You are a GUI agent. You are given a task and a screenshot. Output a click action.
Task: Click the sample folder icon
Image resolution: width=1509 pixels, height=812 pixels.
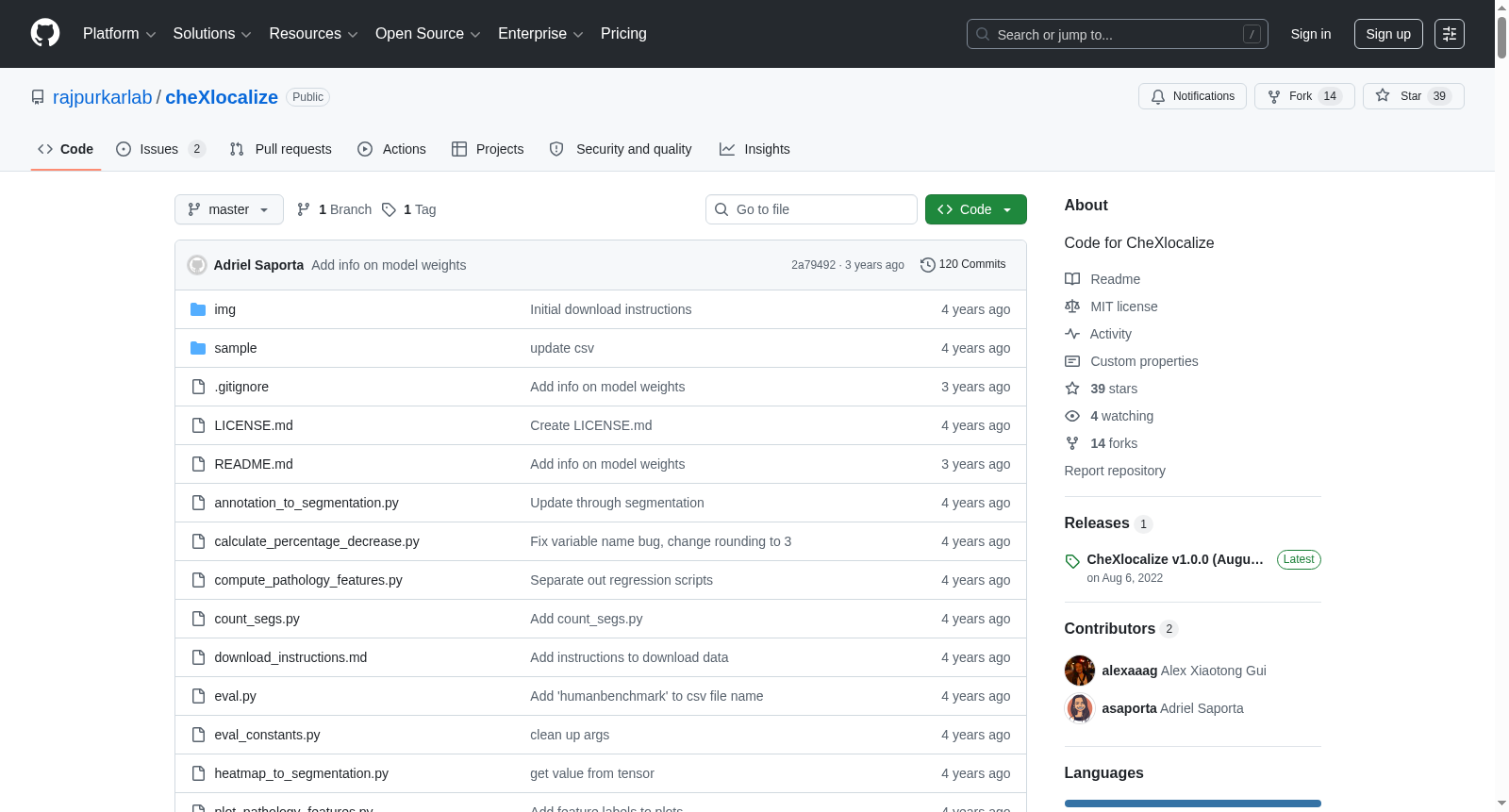coord(198,348)
